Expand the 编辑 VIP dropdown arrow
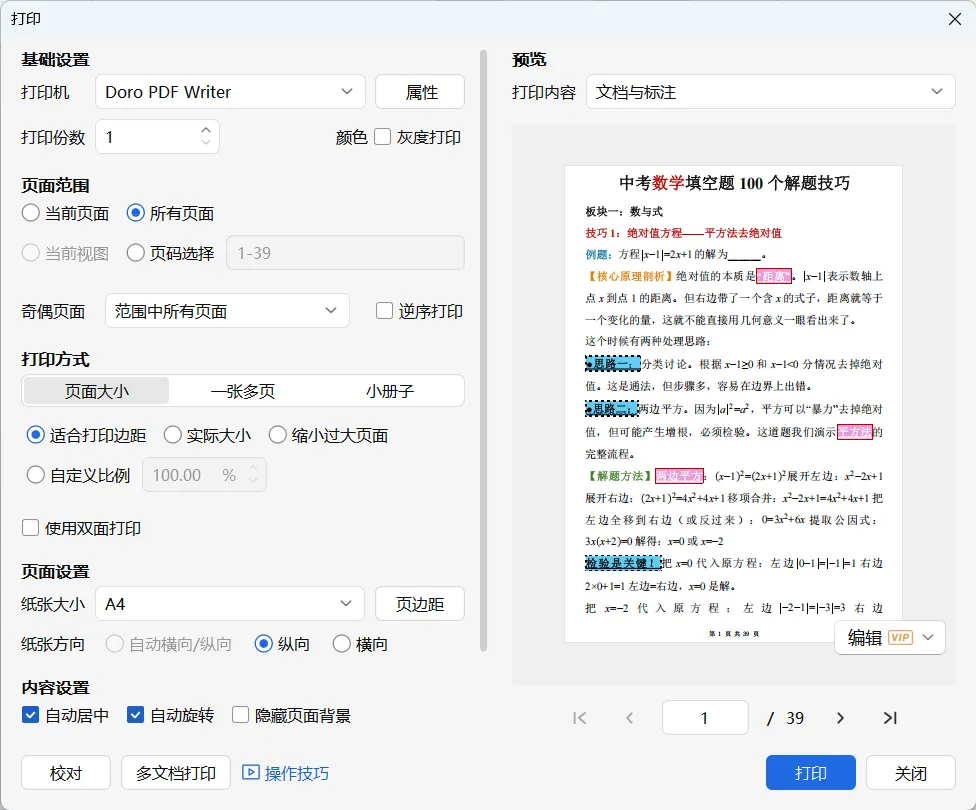The image size is (976, 810). tap(928, 638)
